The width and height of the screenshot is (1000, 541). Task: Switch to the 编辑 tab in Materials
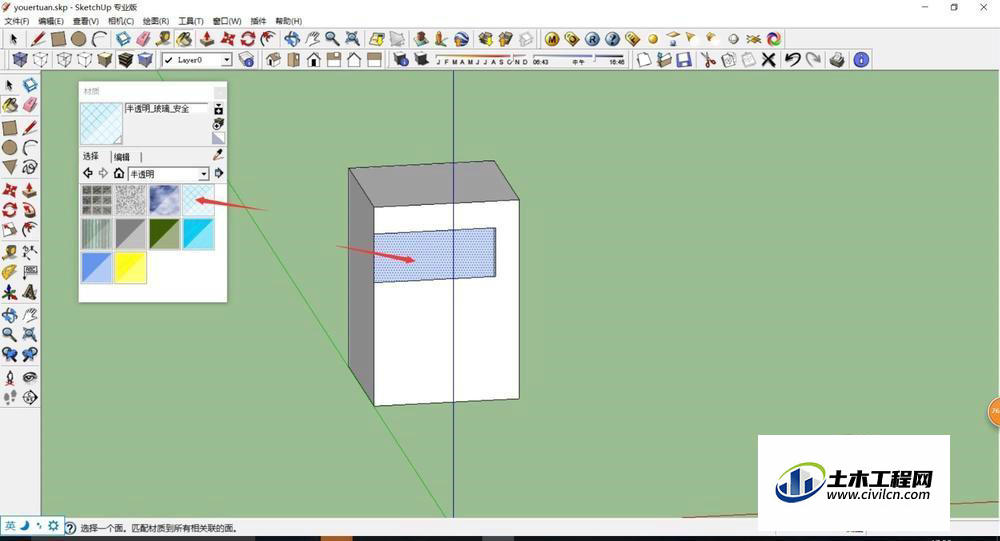click(x=122, y=156)
